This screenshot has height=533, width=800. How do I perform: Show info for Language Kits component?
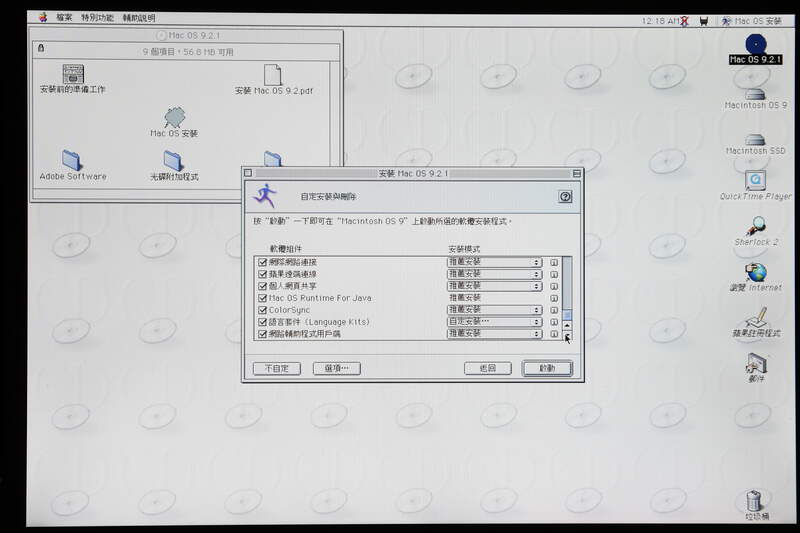click(x=554, y=322)
